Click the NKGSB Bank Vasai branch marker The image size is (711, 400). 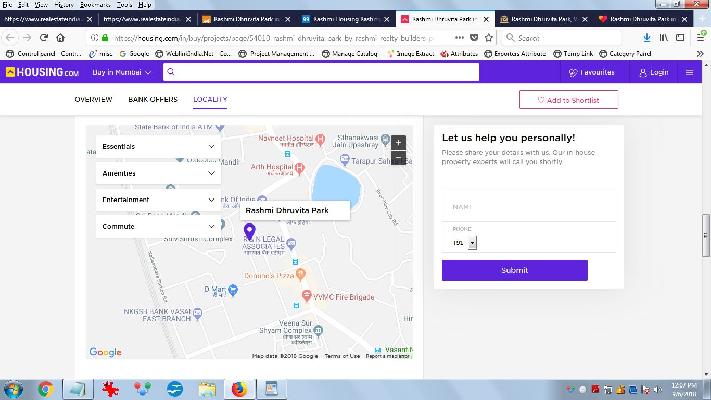[197, 313]
